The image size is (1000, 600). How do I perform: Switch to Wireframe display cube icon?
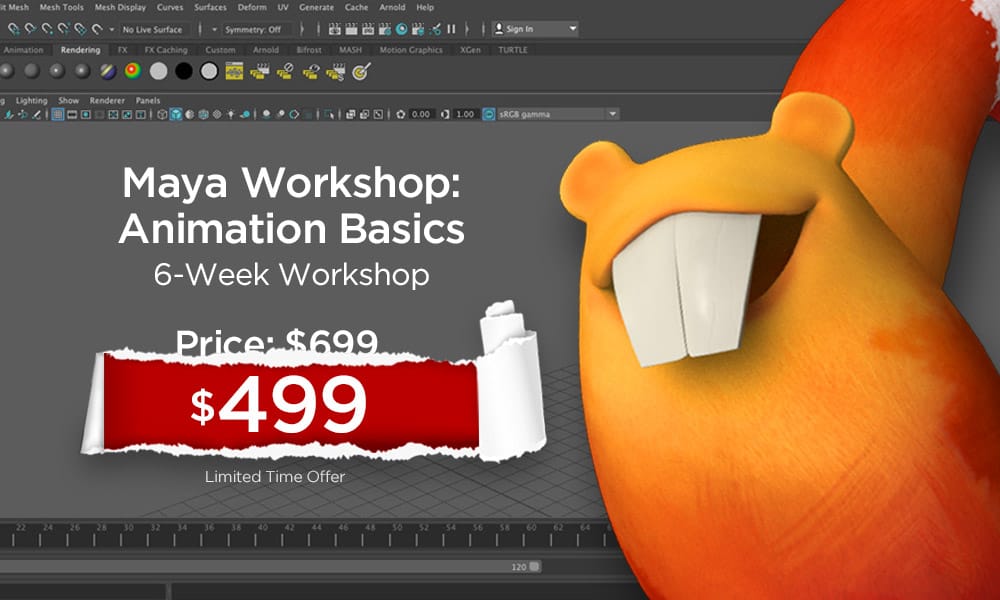(162, 114)
